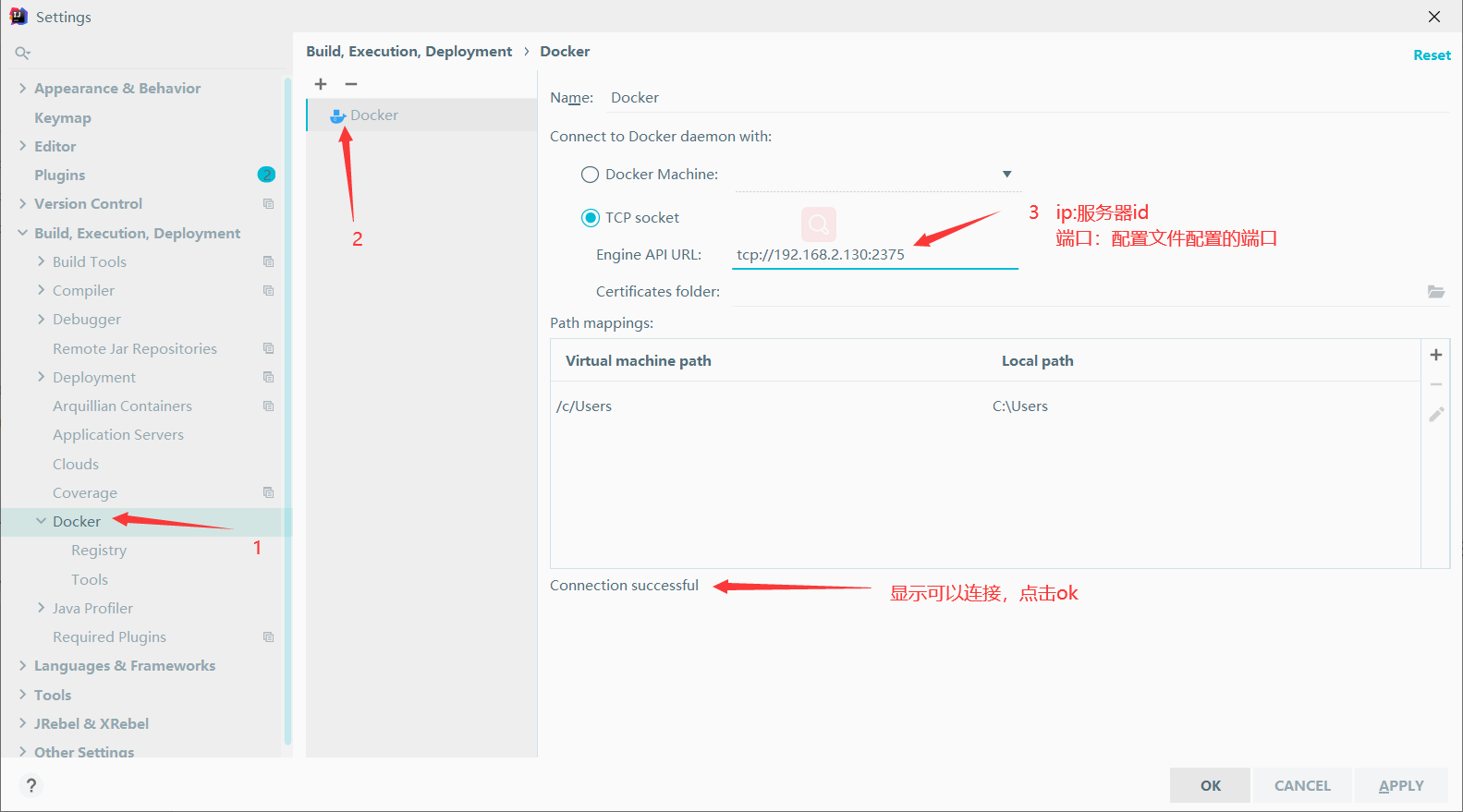Select the /c/Users path mapping row
This screenshot has height=812, width=1463.
(985, 406)
